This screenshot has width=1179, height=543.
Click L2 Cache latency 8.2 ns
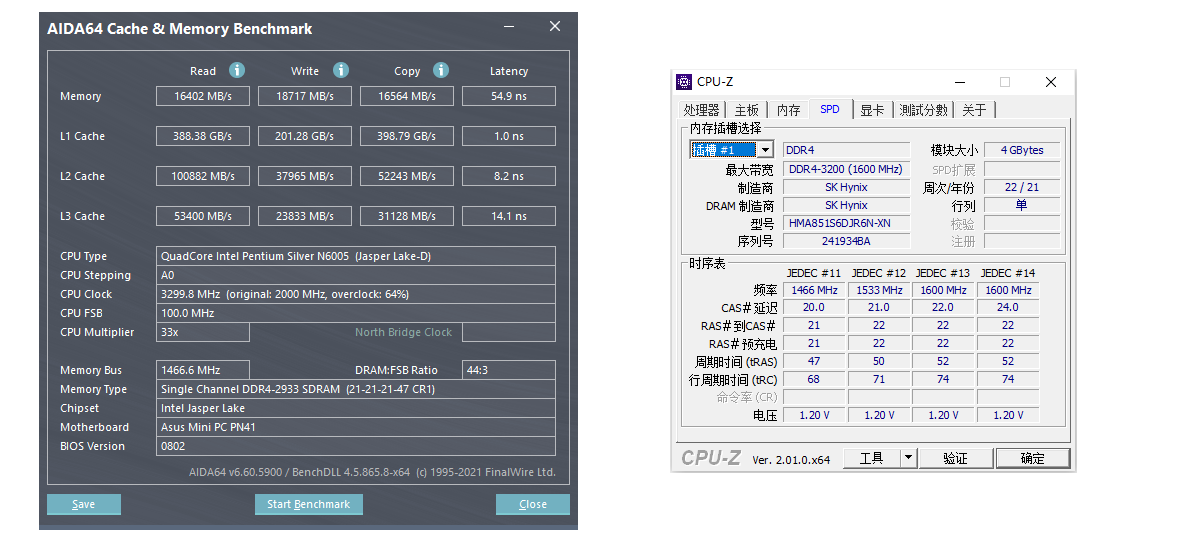tap(509, 176)
